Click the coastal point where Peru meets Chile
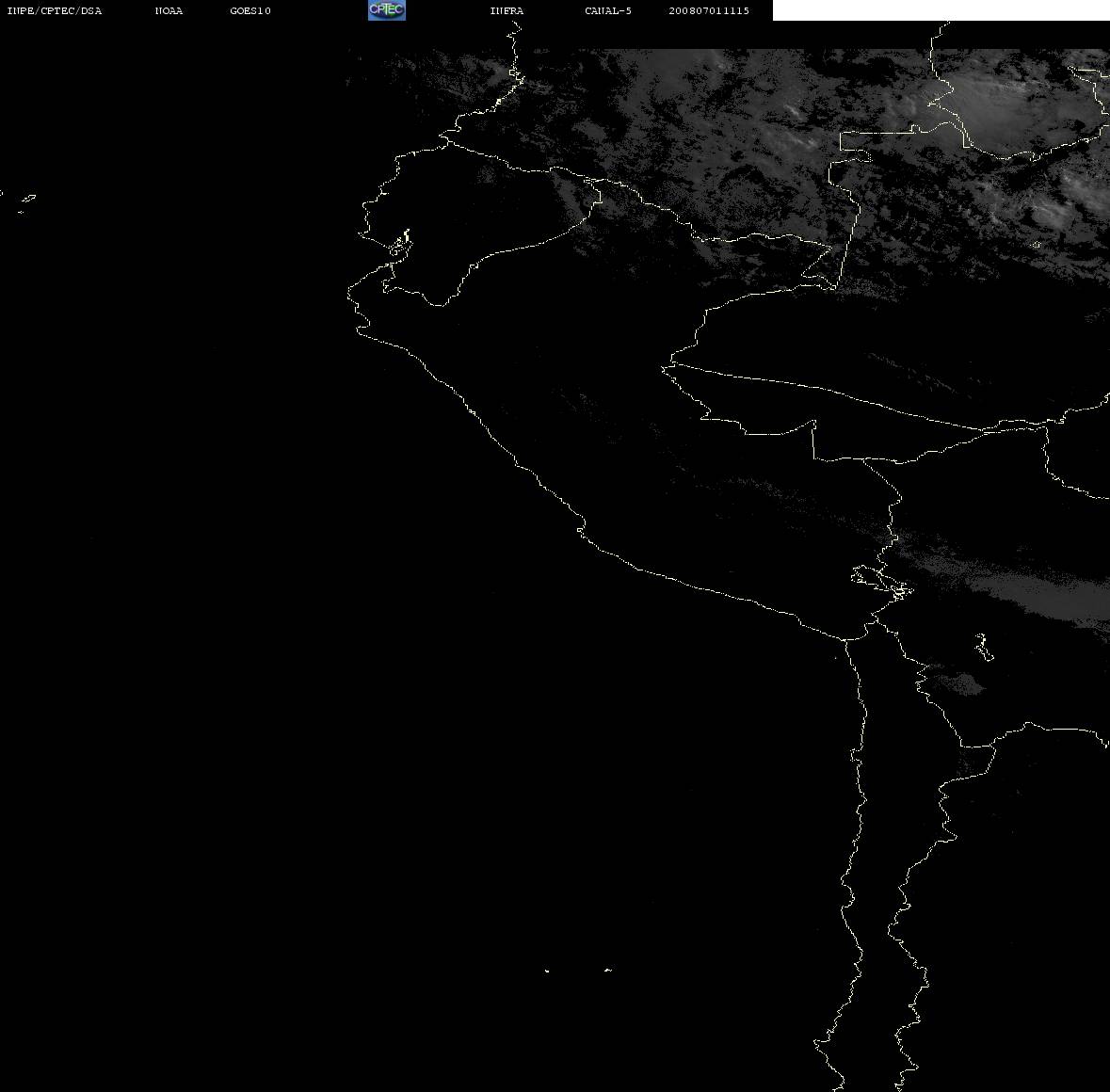This screenshot has height=1092, width=1110. [845, 639]
